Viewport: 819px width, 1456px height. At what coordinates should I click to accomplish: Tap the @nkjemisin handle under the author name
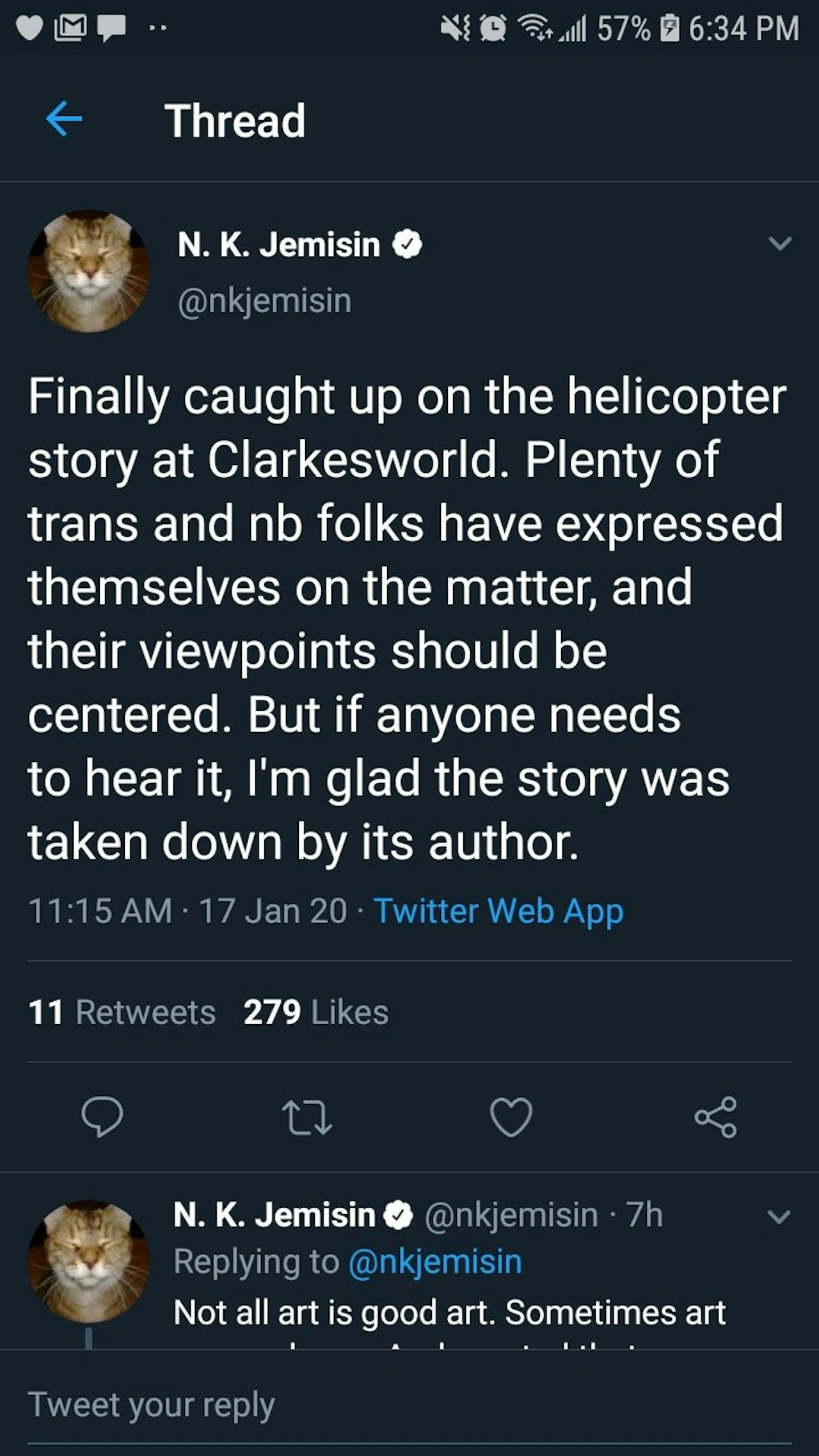(265, 301)
